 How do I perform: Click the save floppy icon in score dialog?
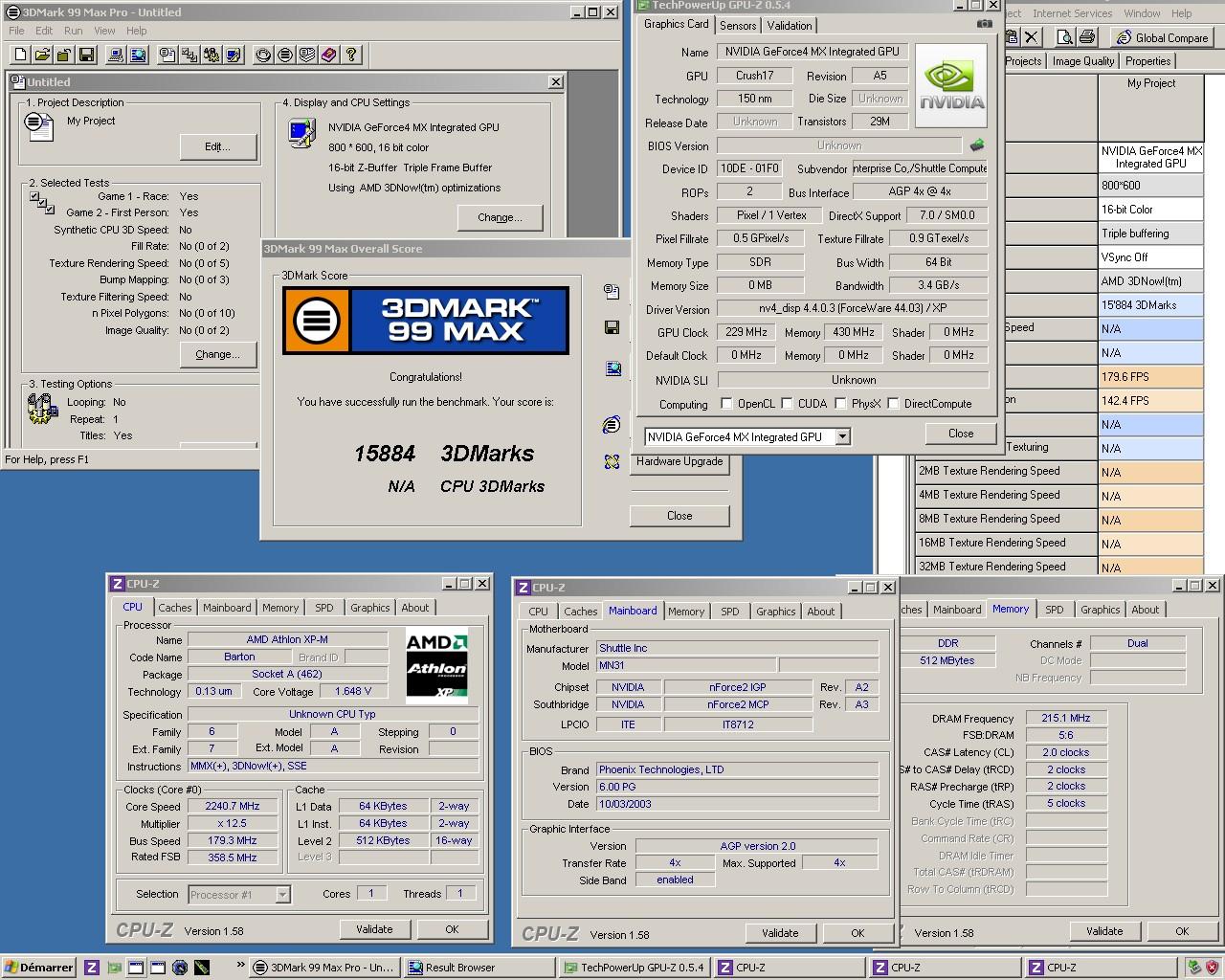(x=612, y=328)
